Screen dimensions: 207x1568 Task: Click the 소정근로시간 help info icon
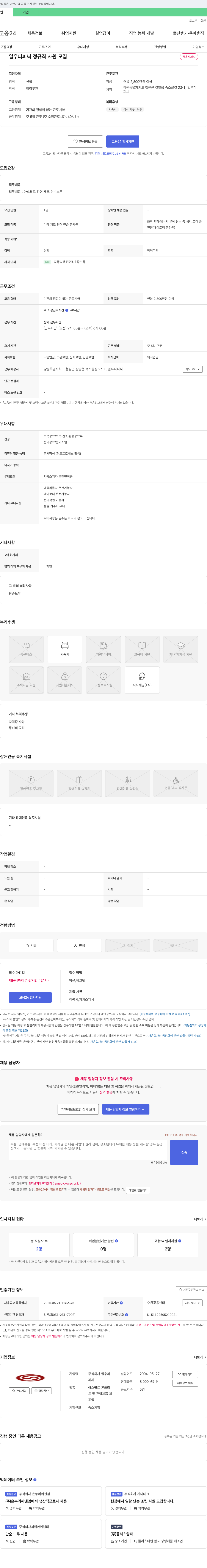click(67, 310)
